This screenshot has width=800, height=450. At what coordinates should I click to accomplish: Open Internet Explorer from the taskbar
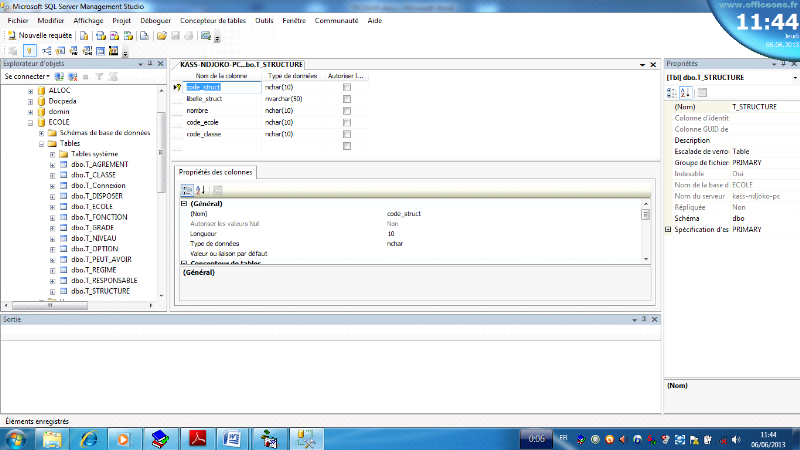point(89,439)
